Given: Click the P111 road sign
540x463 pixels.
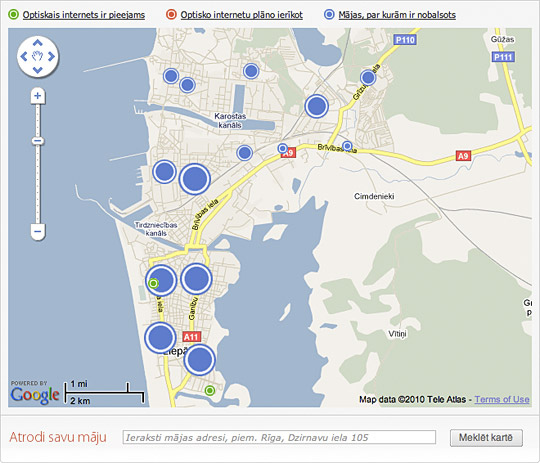Looking at the screenshot, I should click(503, 56).
